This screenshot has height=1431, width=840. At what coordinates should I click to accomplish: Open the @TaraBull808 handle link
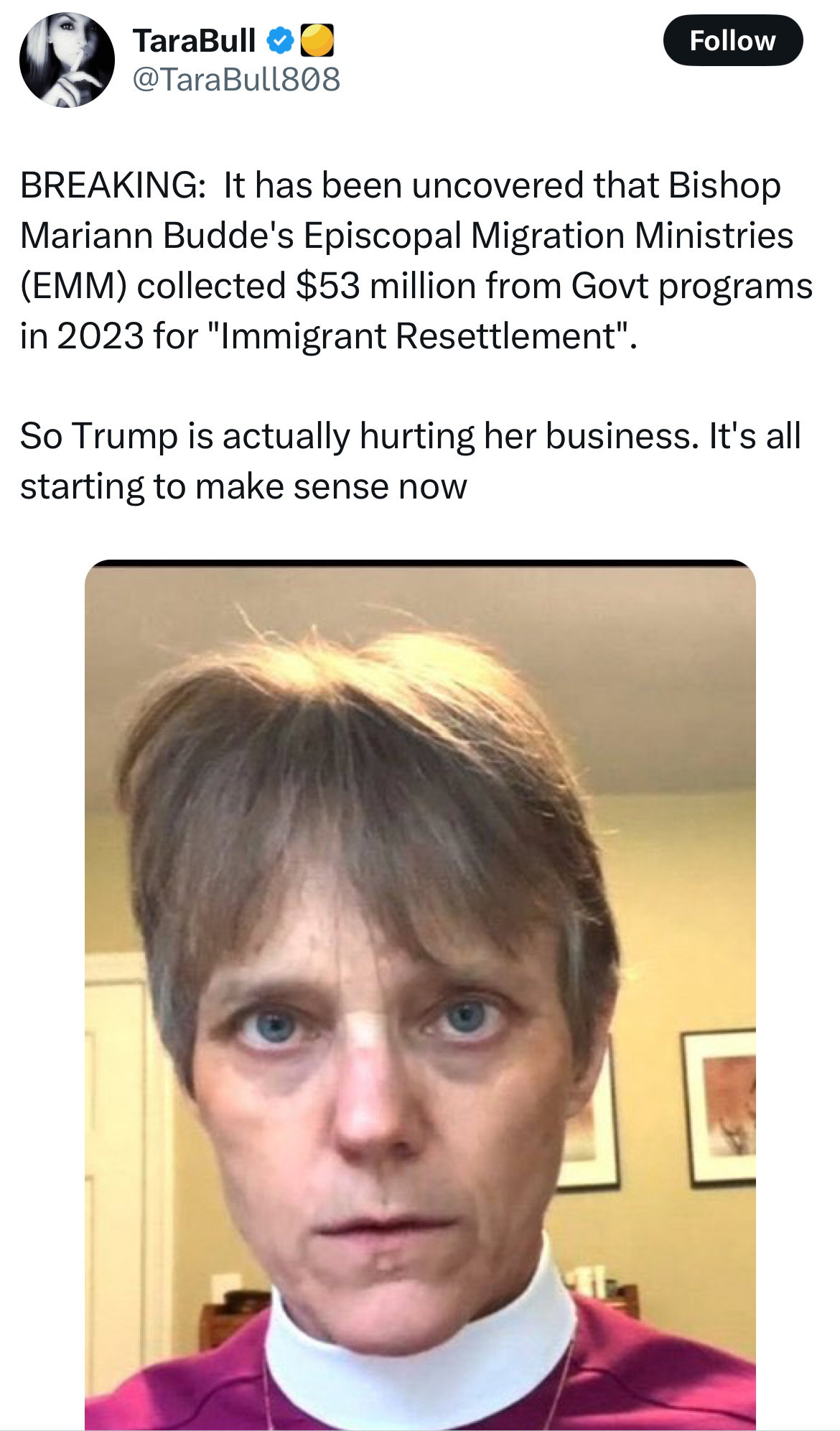click(x=236, y=79)
